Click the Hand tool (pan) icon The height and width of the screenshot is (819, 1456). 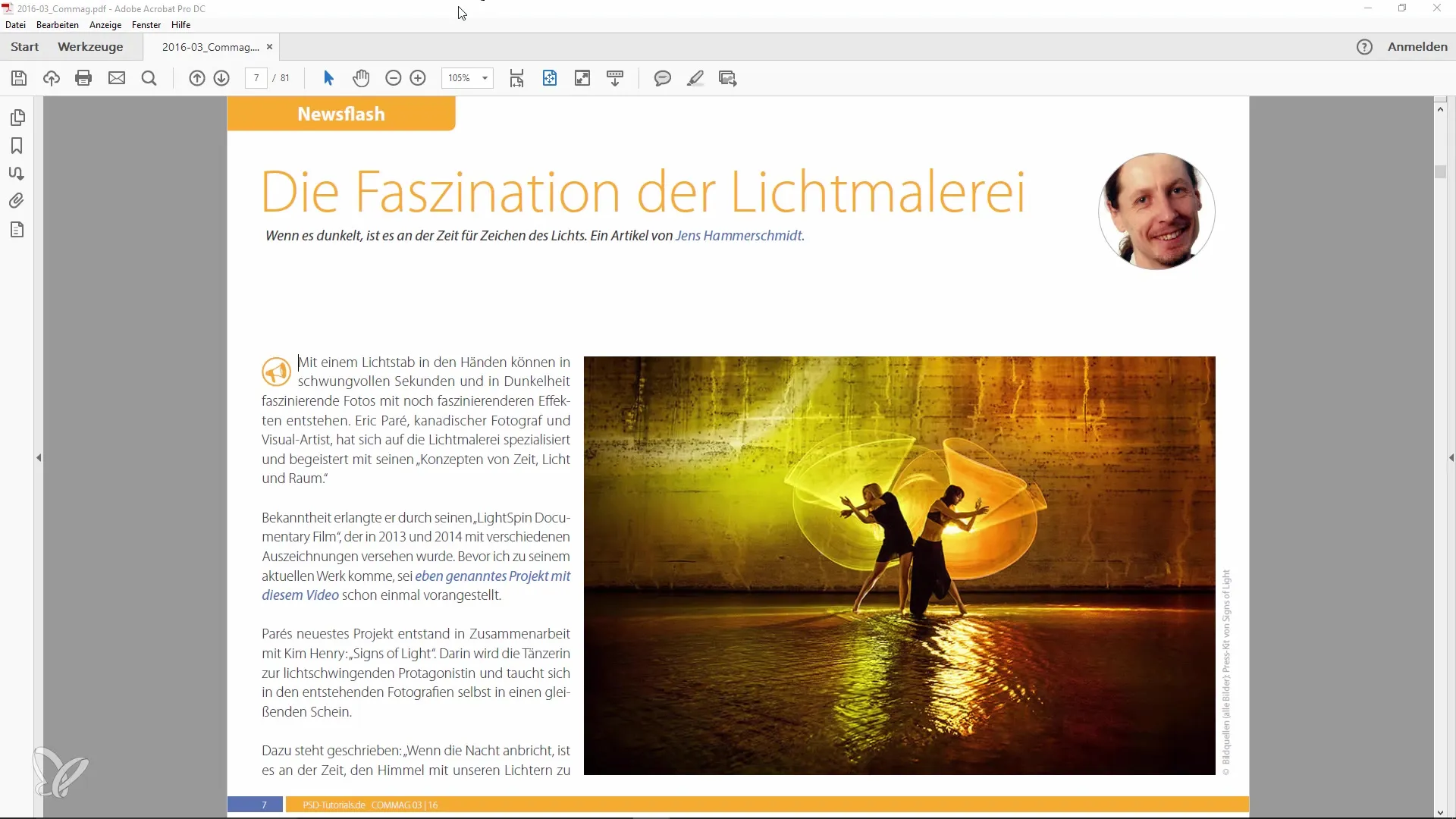click(x=361, y=78)
